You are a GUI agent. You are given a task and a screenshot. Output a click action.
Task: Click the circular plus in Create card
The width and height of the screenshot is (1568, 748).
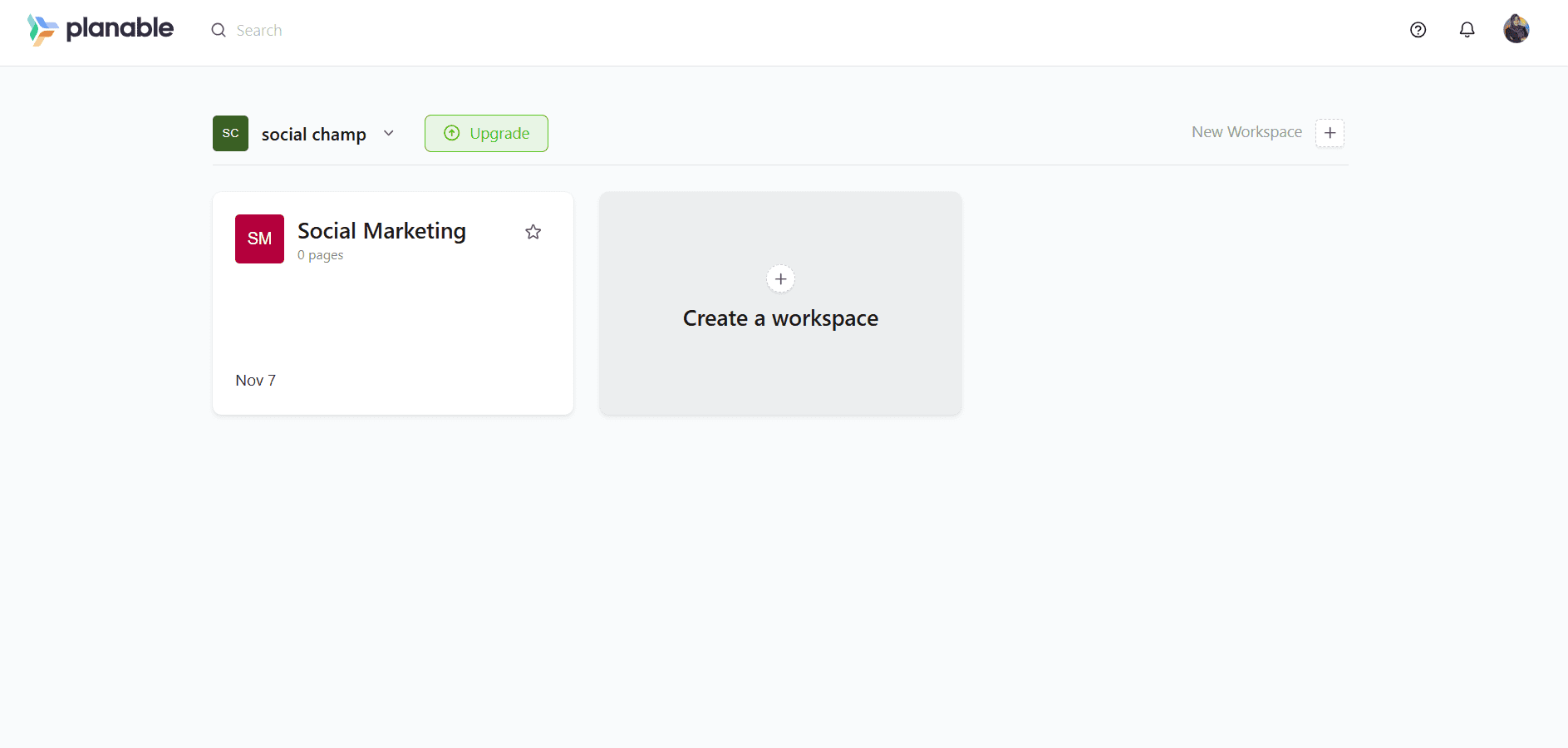coord(780,279)
